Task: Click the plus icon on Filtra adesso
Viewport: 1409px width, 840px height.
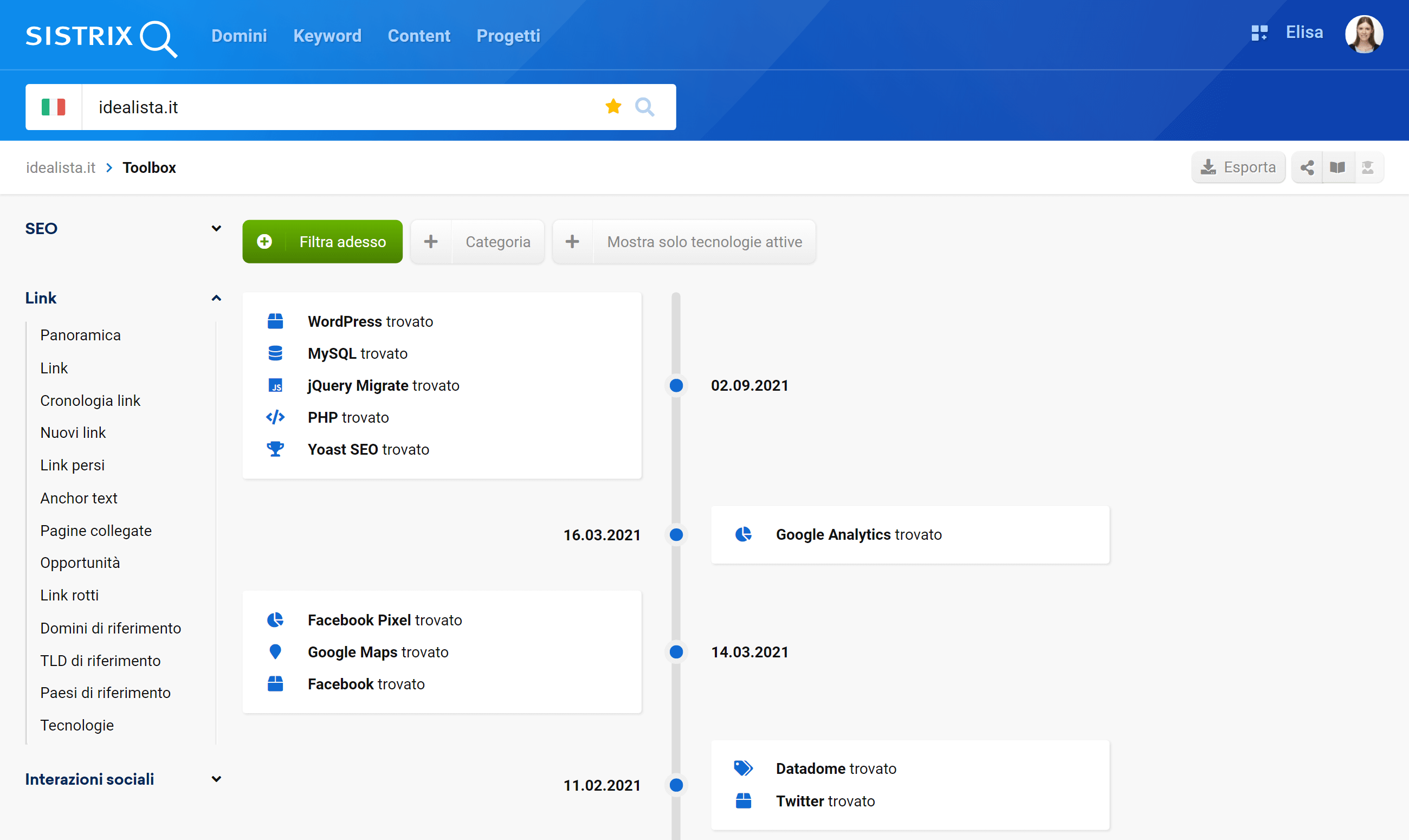Action: pyautogui.click(x=264, y=242)
